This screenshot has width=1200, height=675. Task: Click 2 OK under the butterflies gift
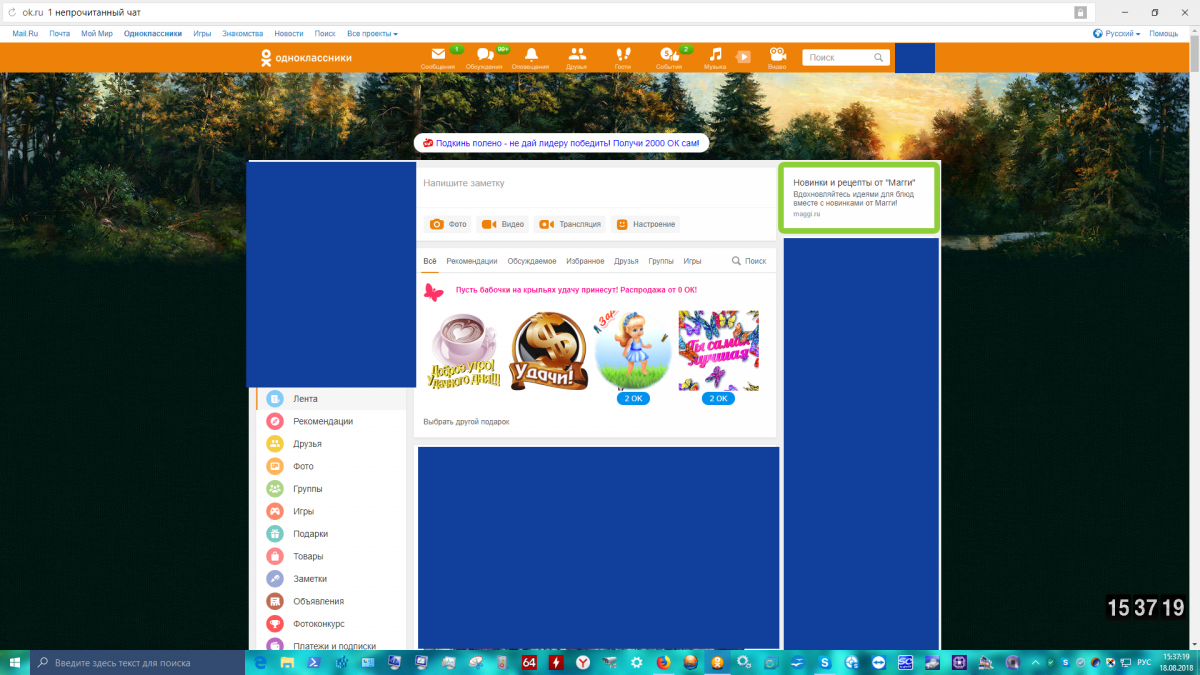coord(718,398)
